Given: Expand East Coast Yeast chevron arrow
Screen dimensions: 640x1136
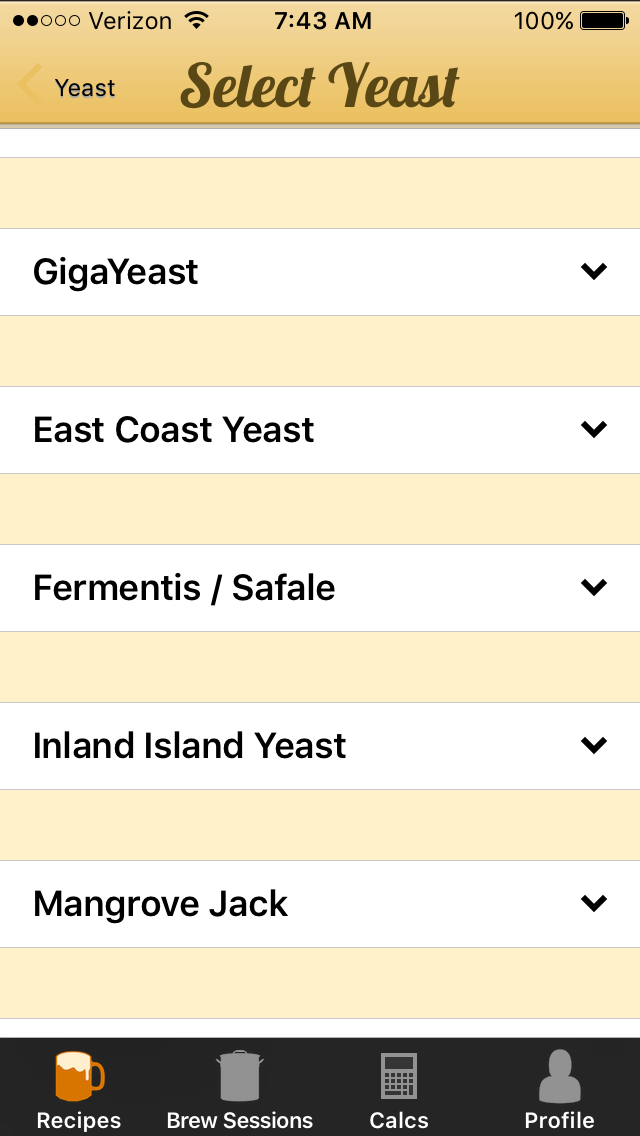Looking at the screenshot, I should [594, 430].
